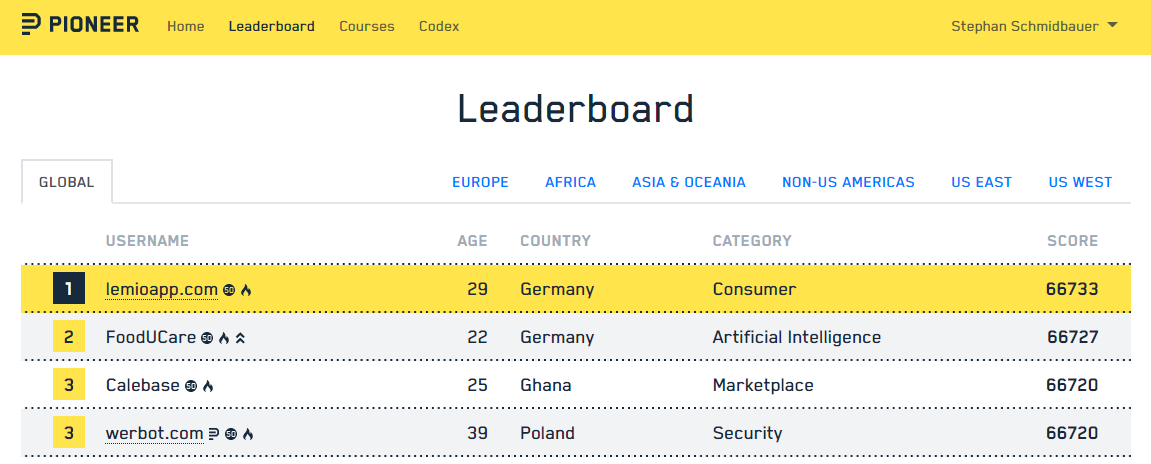Switch to the US West tab

(1081, 182)
